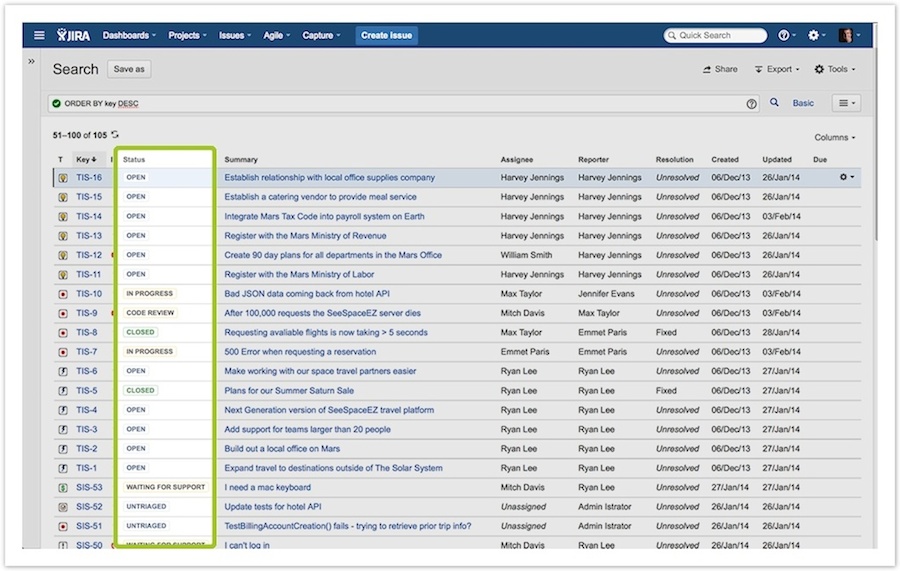The image size is (900, 571).
Task: Click the Save as button
Action: [129, 69]
